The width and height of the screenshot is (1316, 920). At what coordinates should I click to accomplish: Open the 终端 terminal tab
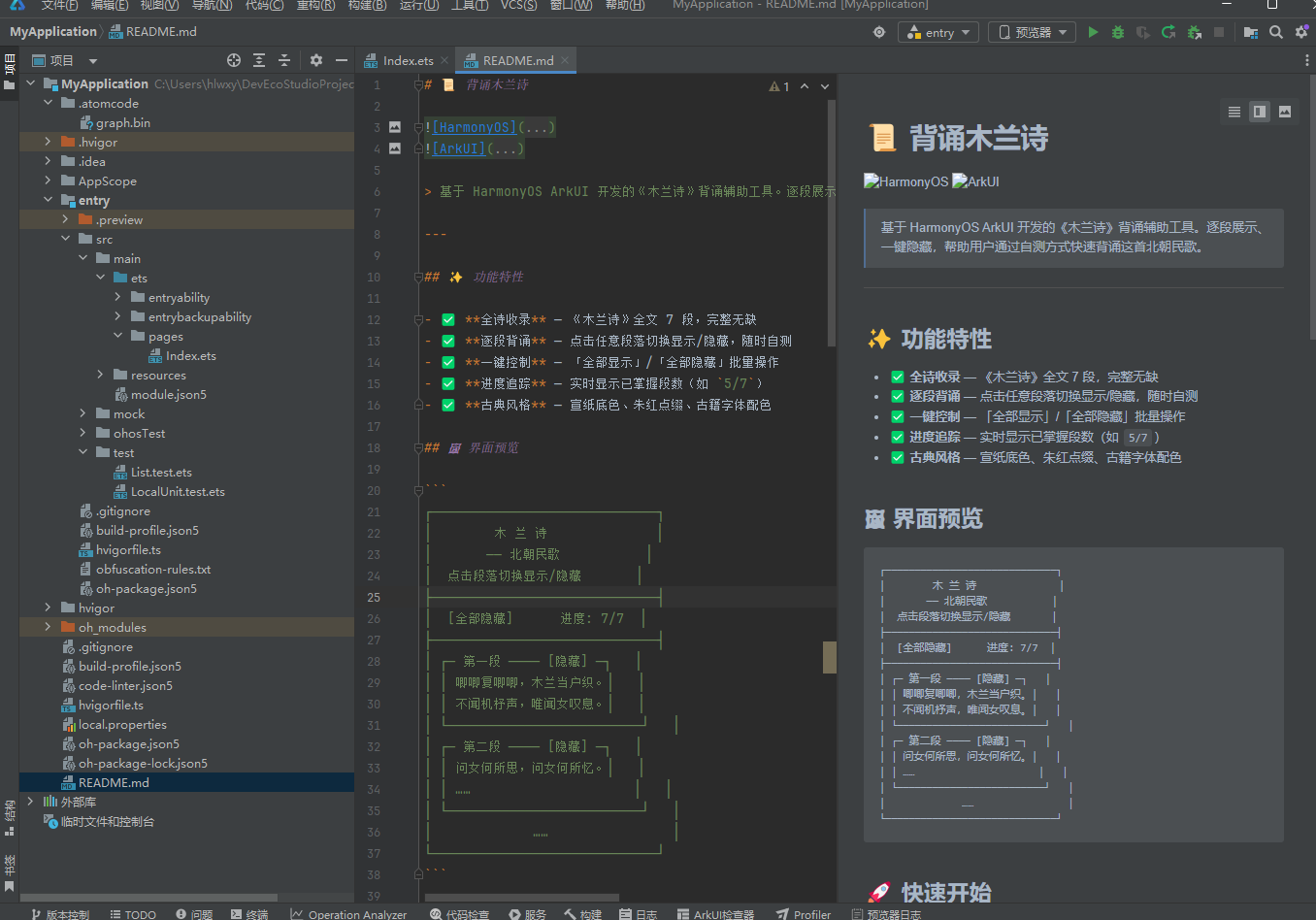pos(249,914)
